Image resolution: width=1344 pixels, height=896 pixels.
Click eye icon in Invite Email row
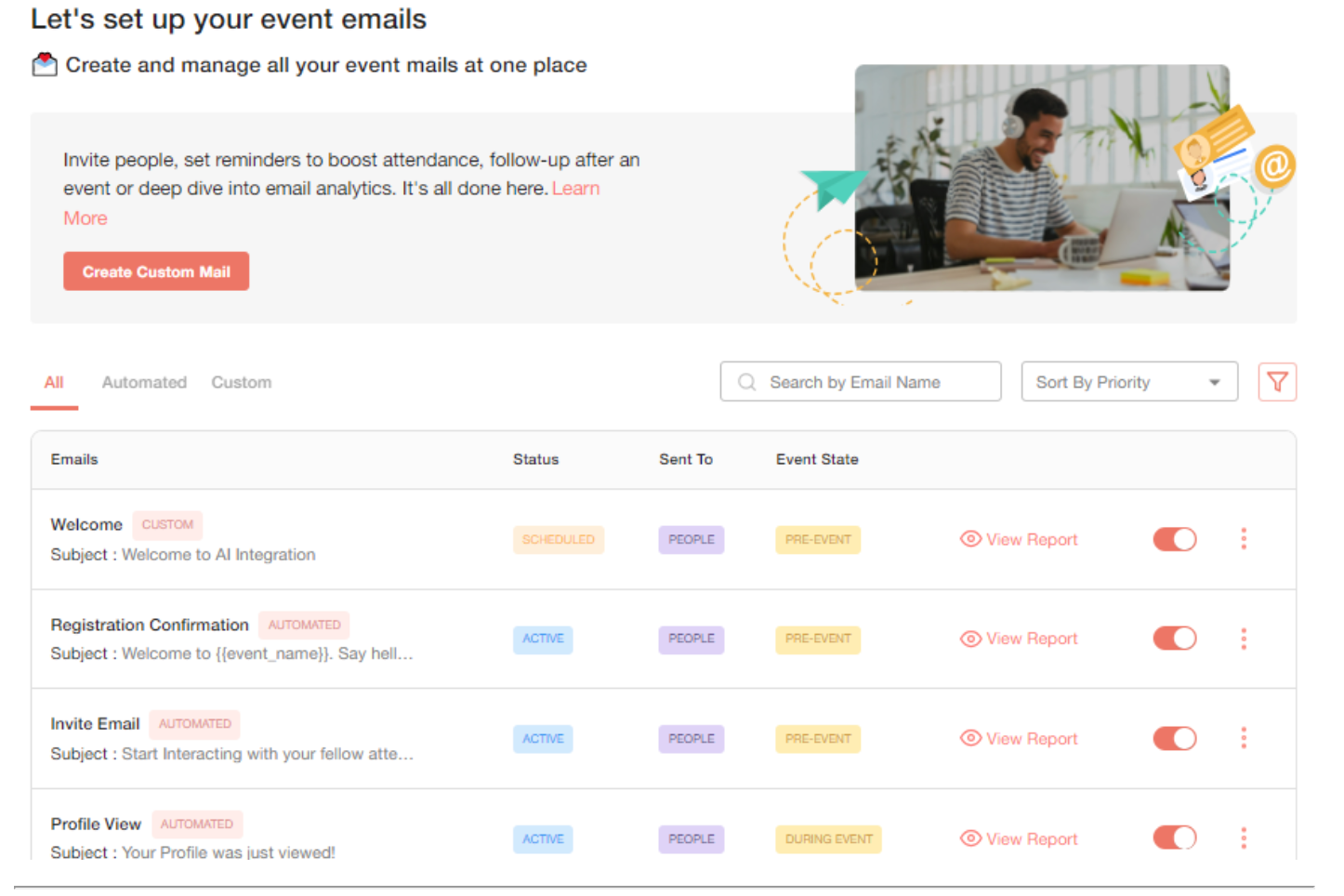970,738
